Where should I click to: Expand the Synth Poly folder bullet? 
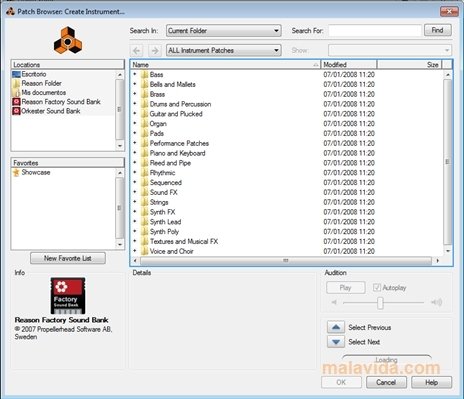(135, 231)
